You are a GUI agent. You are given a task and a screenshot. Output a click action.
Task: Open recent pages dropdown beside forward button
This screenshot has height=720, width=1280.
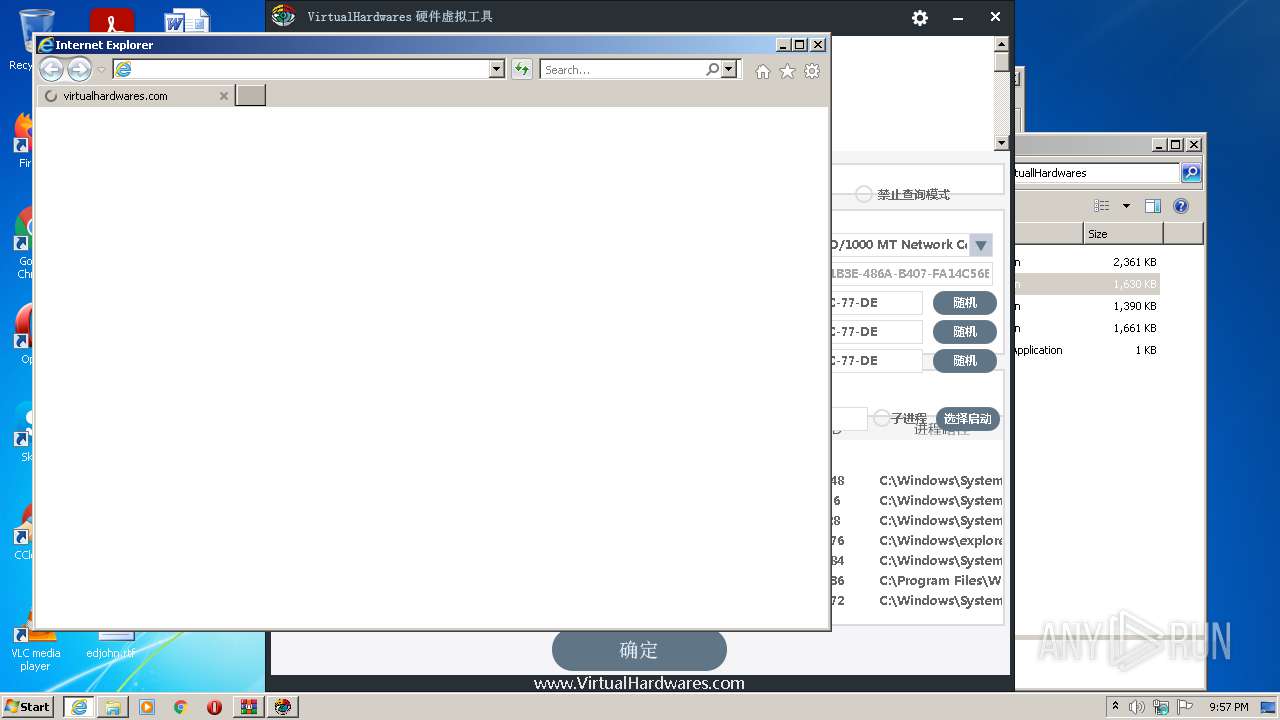(101, 70)
